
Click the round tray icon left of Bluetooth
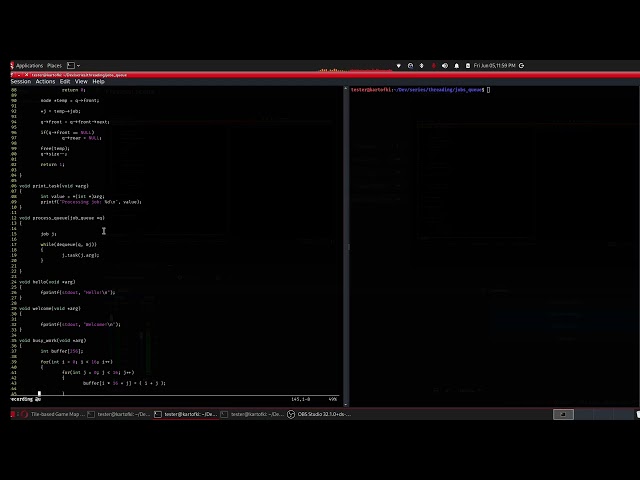410,66
